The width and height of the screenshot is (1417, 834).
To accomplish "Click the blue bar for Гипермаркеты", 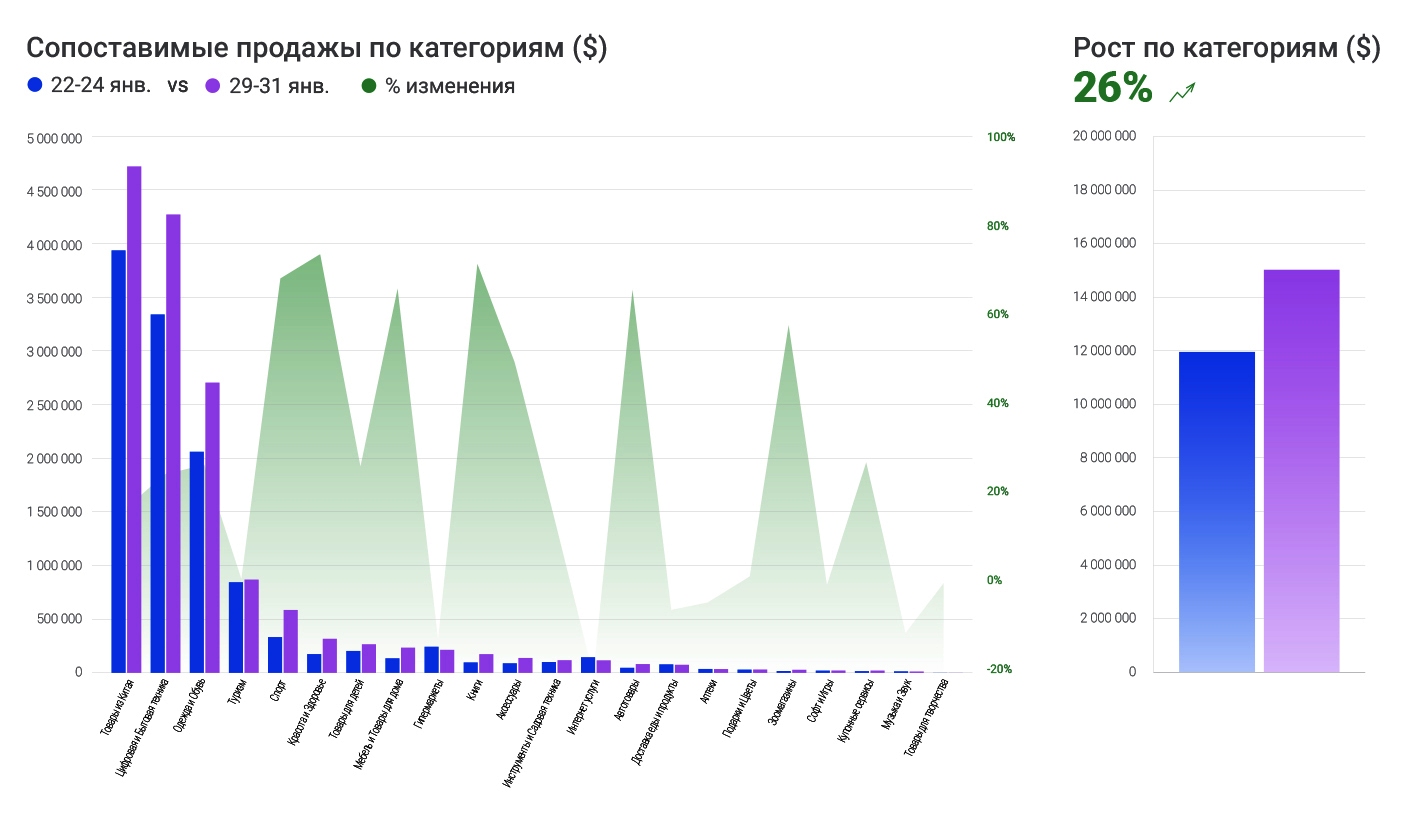I will pos(431,659).
